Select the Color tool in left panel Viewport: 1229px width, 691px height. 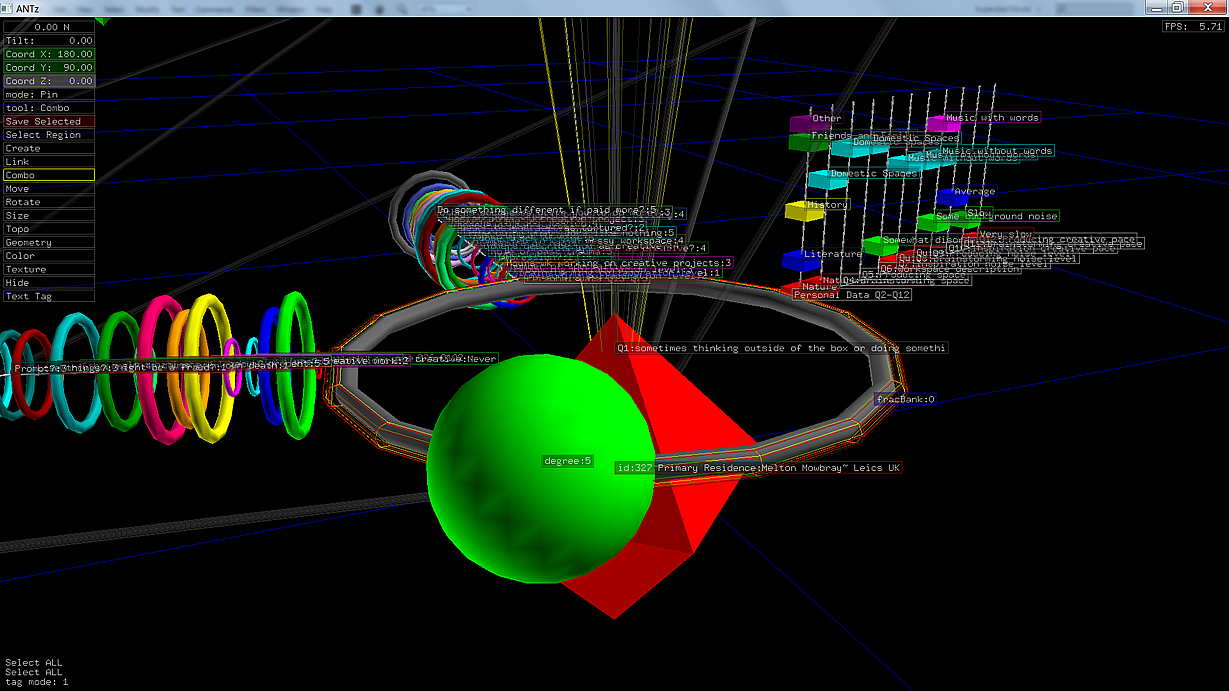(49, 256)
